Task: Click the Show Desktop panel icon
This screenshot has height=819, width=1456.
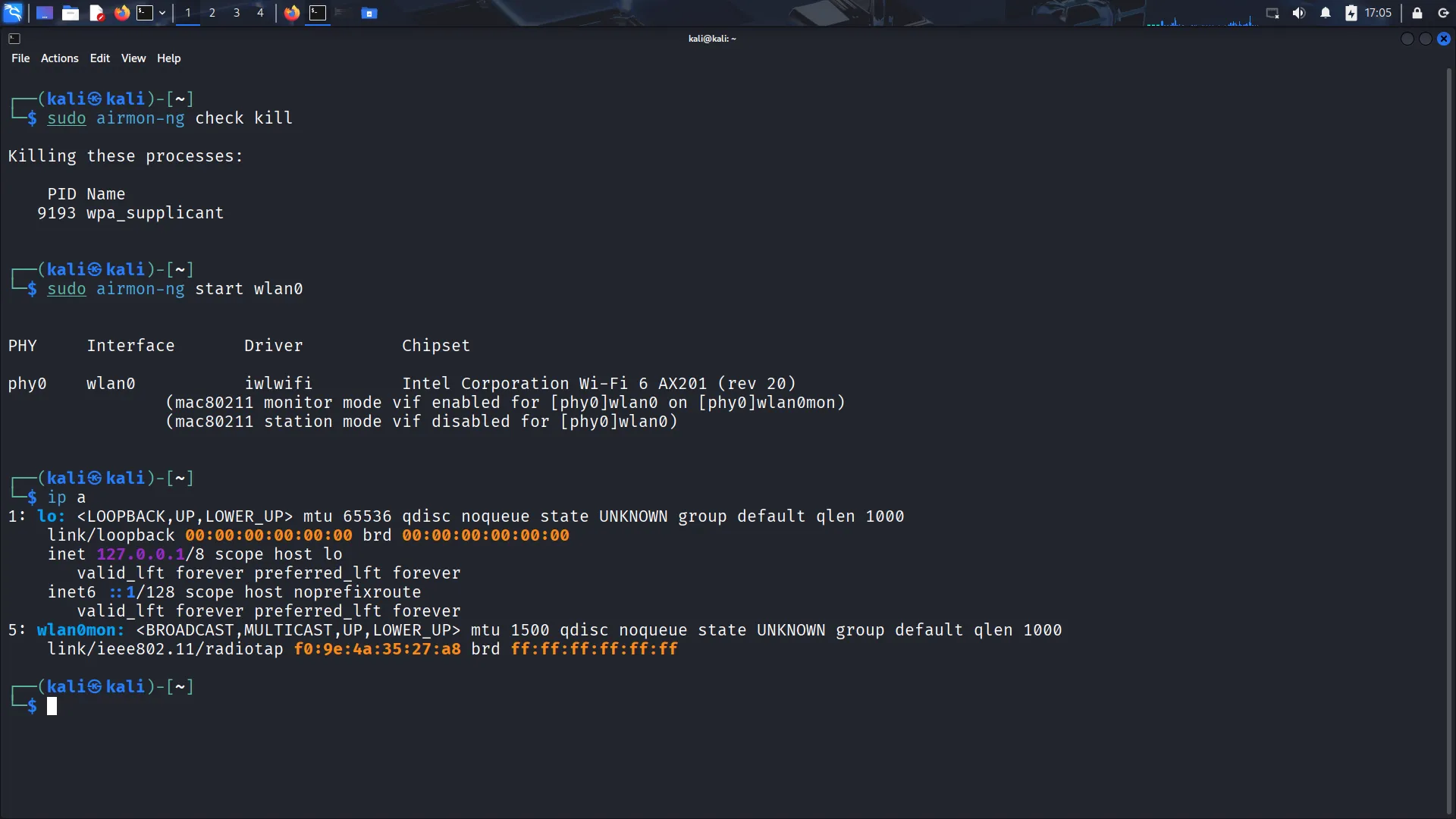Action: 45,13
